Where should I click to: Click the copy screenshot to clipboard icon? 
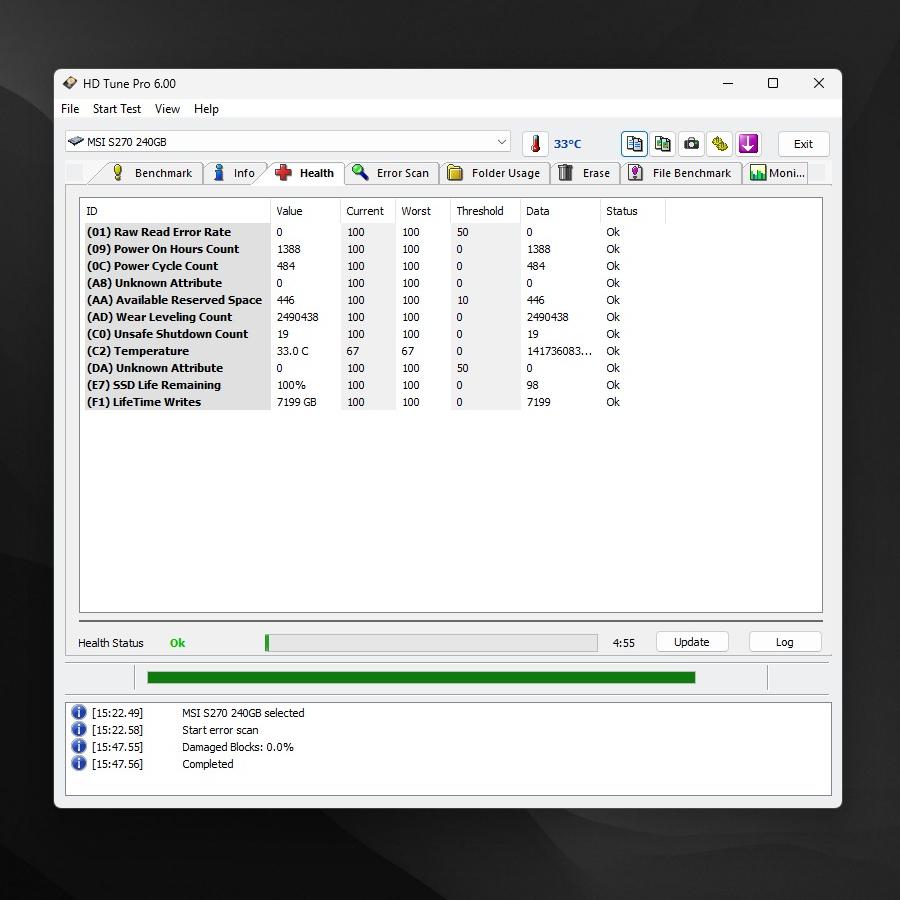(662, 144)
